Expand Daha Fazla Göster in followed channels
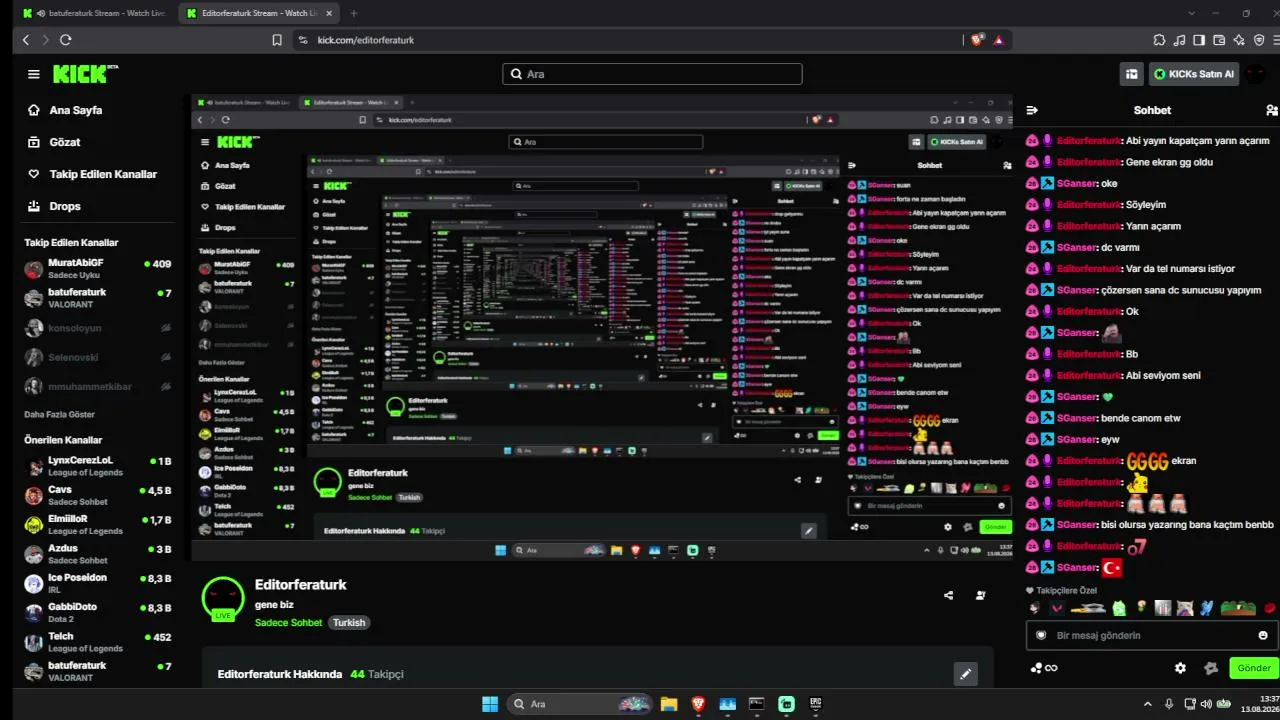This screenshot has height=720, width=1280. click(60, 414)
